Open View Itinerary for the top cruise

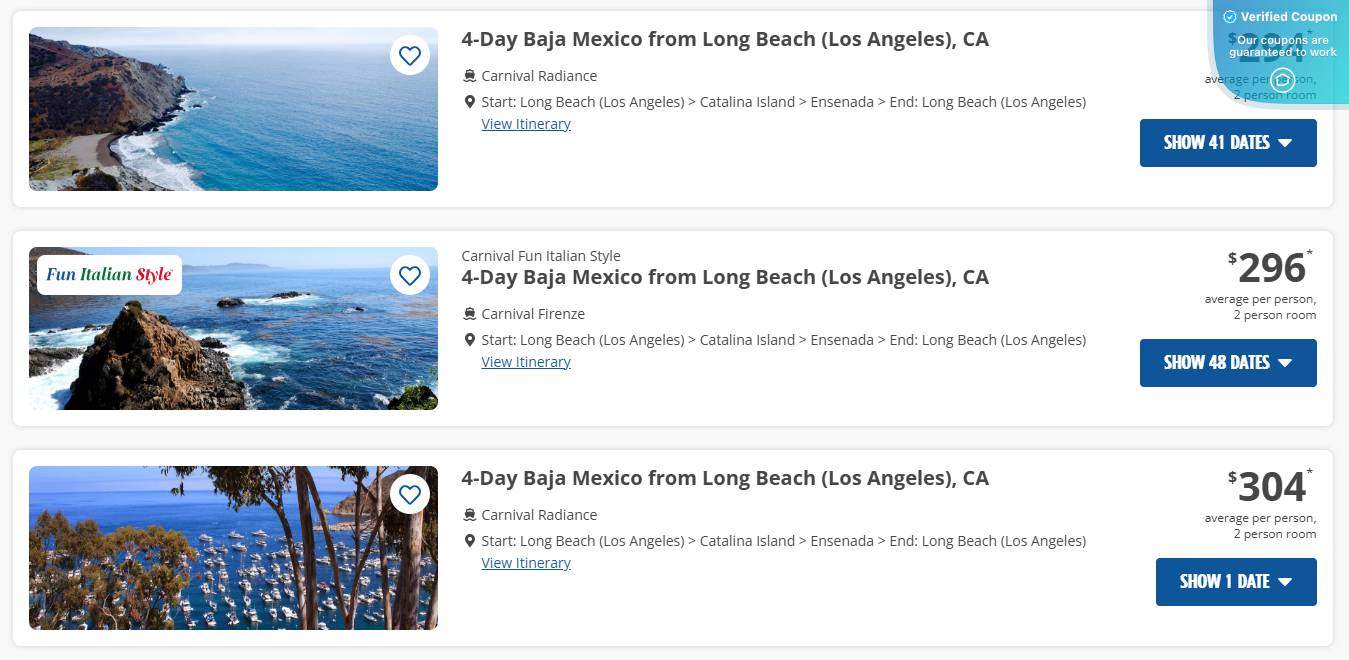pyautogui.click(x=526, y=124)
